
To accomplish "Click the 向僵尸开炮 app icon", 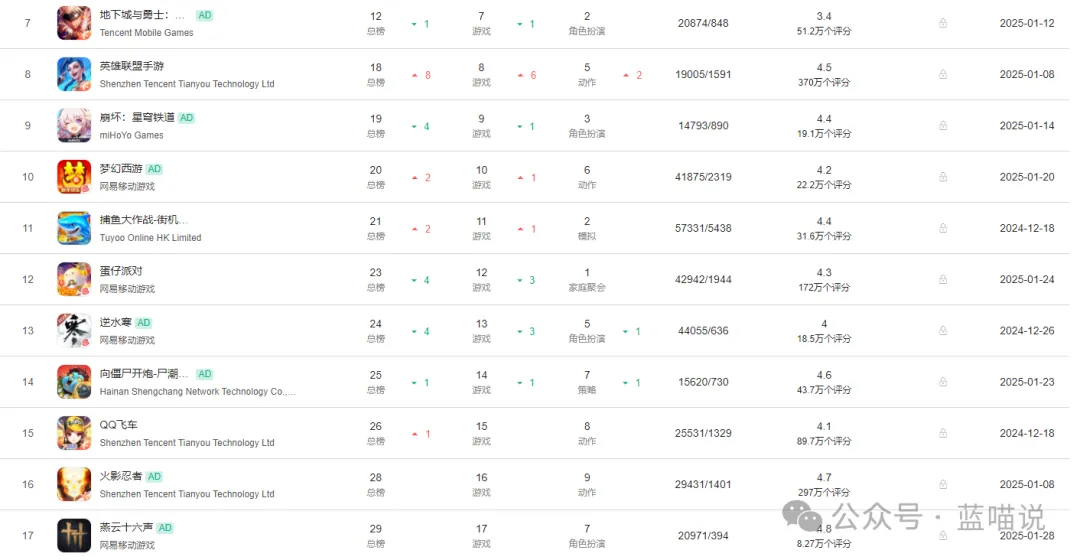I will [x=74, y=382].
